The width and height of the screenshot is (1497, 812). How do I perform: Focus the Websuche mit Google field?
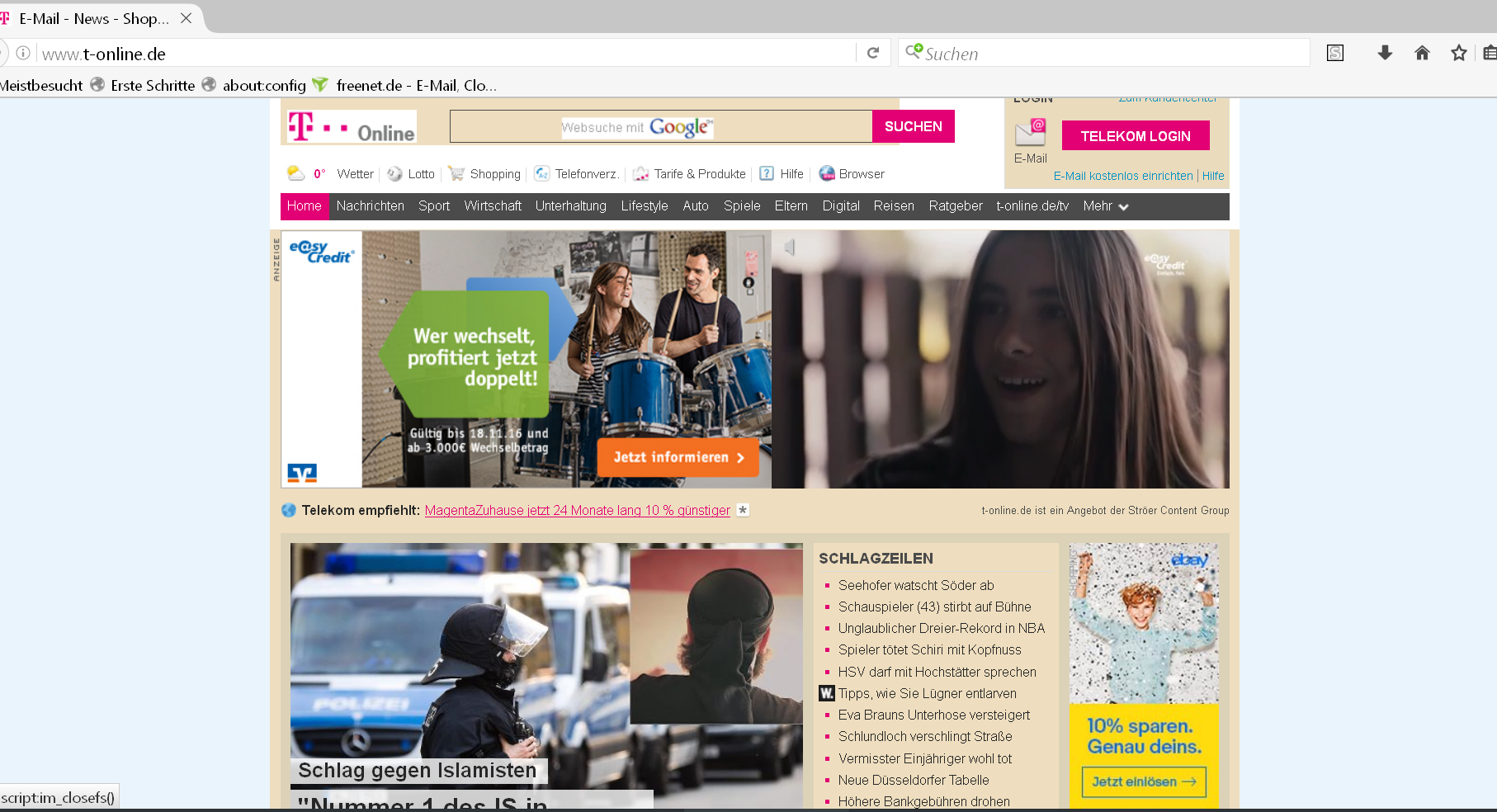pyautogui.click(x=661, y=126)
